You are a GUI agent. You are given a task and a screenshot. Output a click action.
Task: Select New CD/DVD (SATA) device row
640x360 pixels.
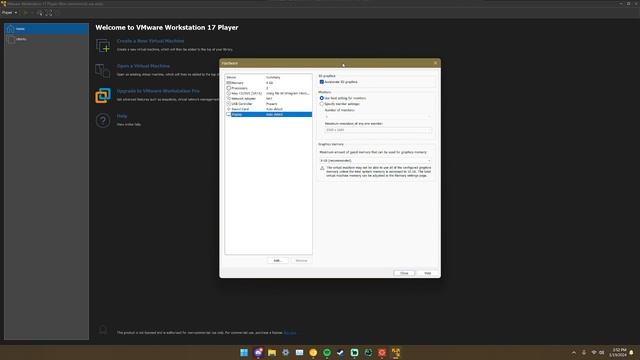[269, 93]
